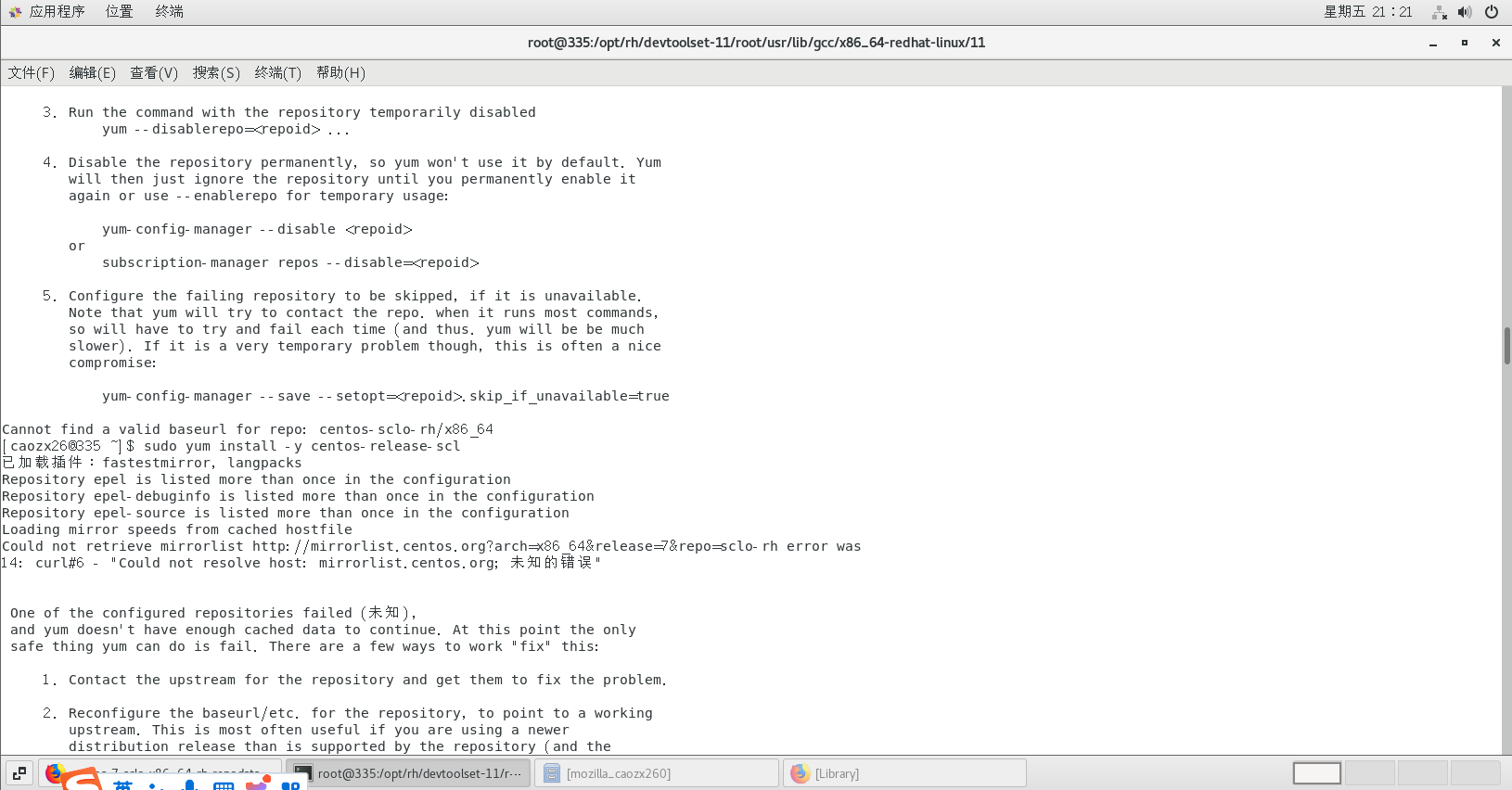Select the third workspace in the switcher

1423,772
